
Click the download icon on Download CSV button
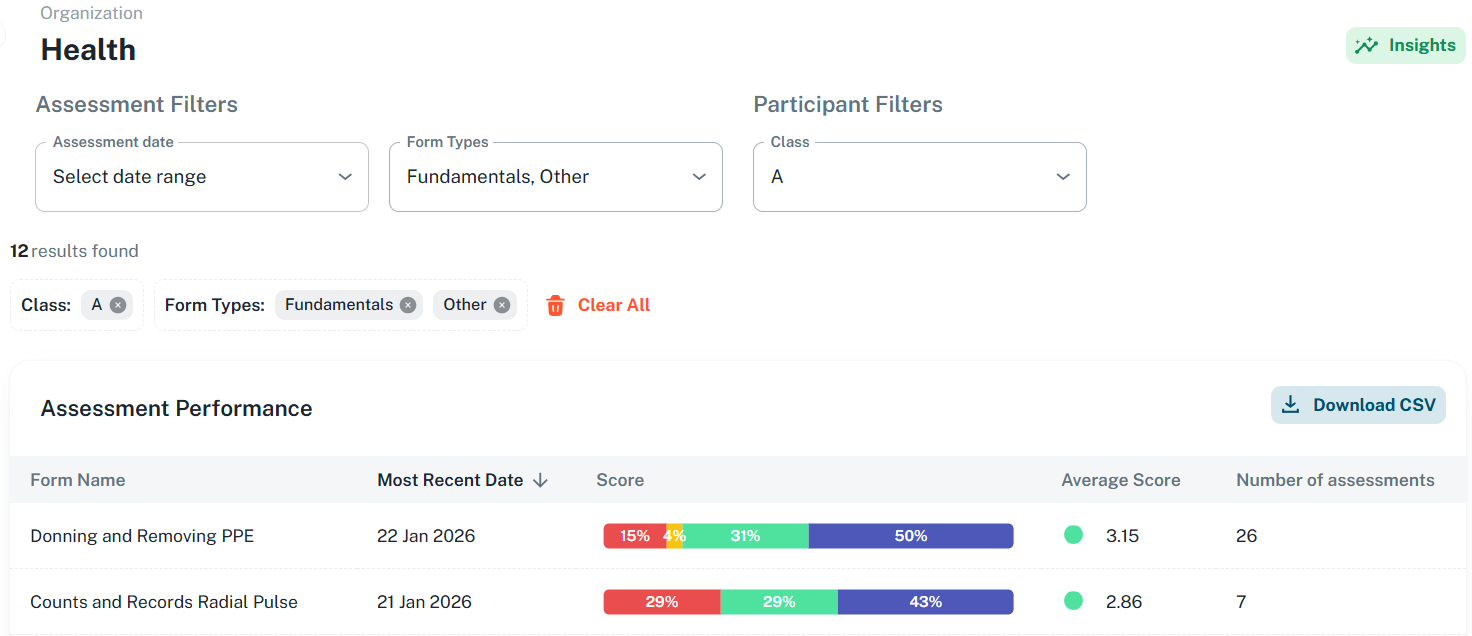pyautogui.click(x=1290, y=404)
